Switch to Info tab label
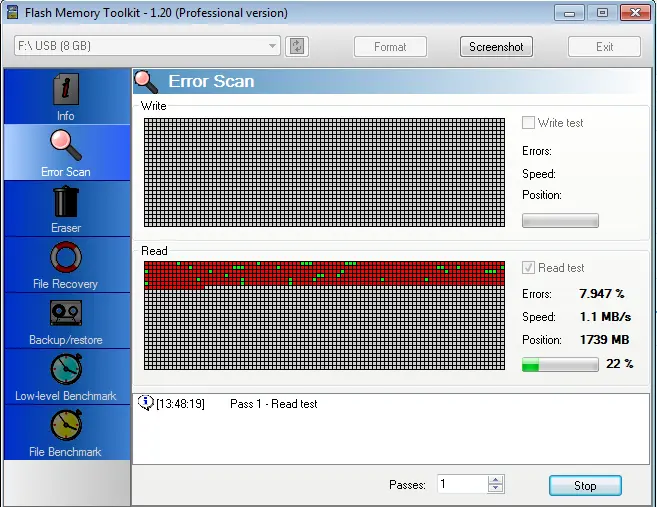The image size is (657, 507). coord(66,116)
